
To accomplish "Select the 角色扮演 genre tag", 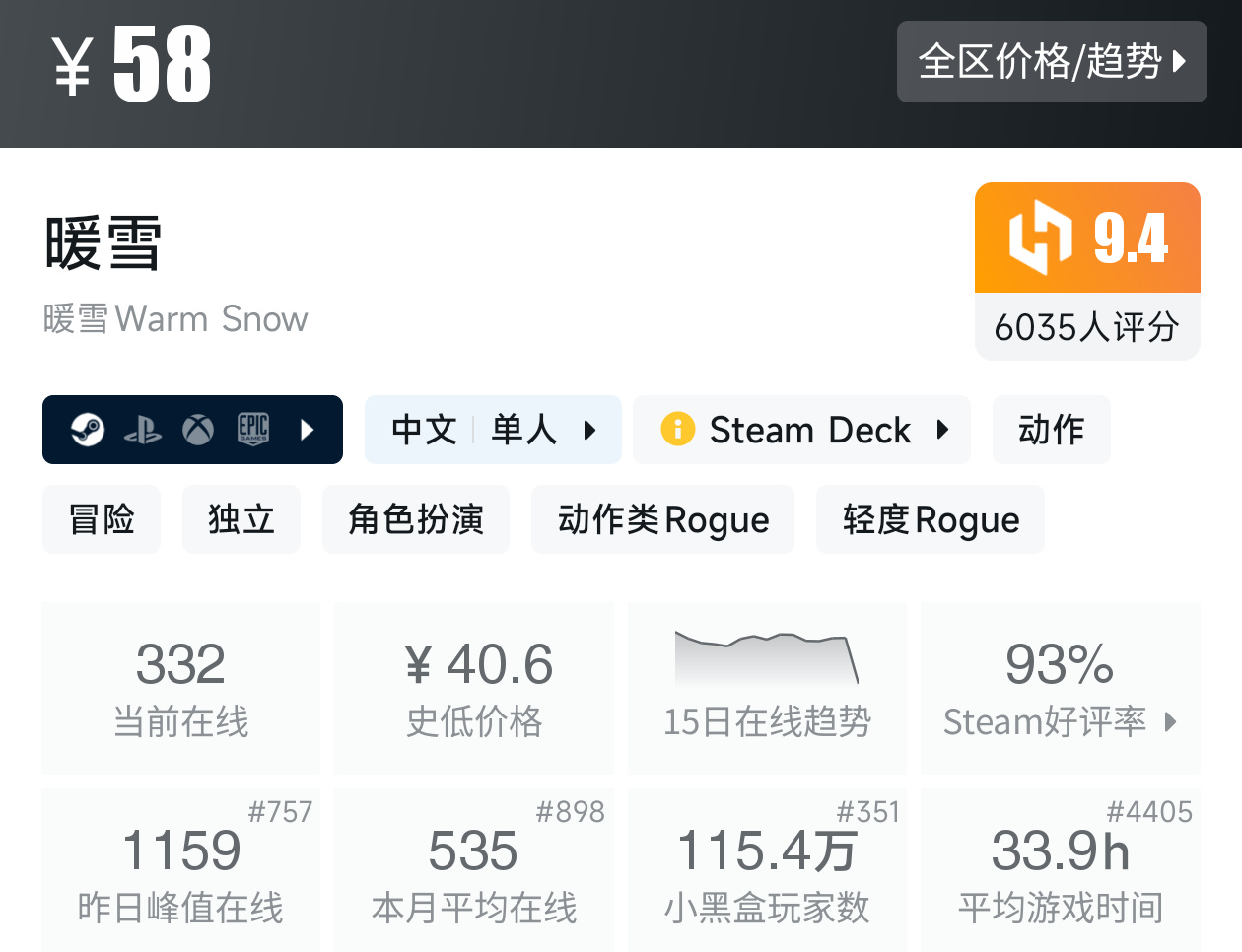I will [416, 519].
